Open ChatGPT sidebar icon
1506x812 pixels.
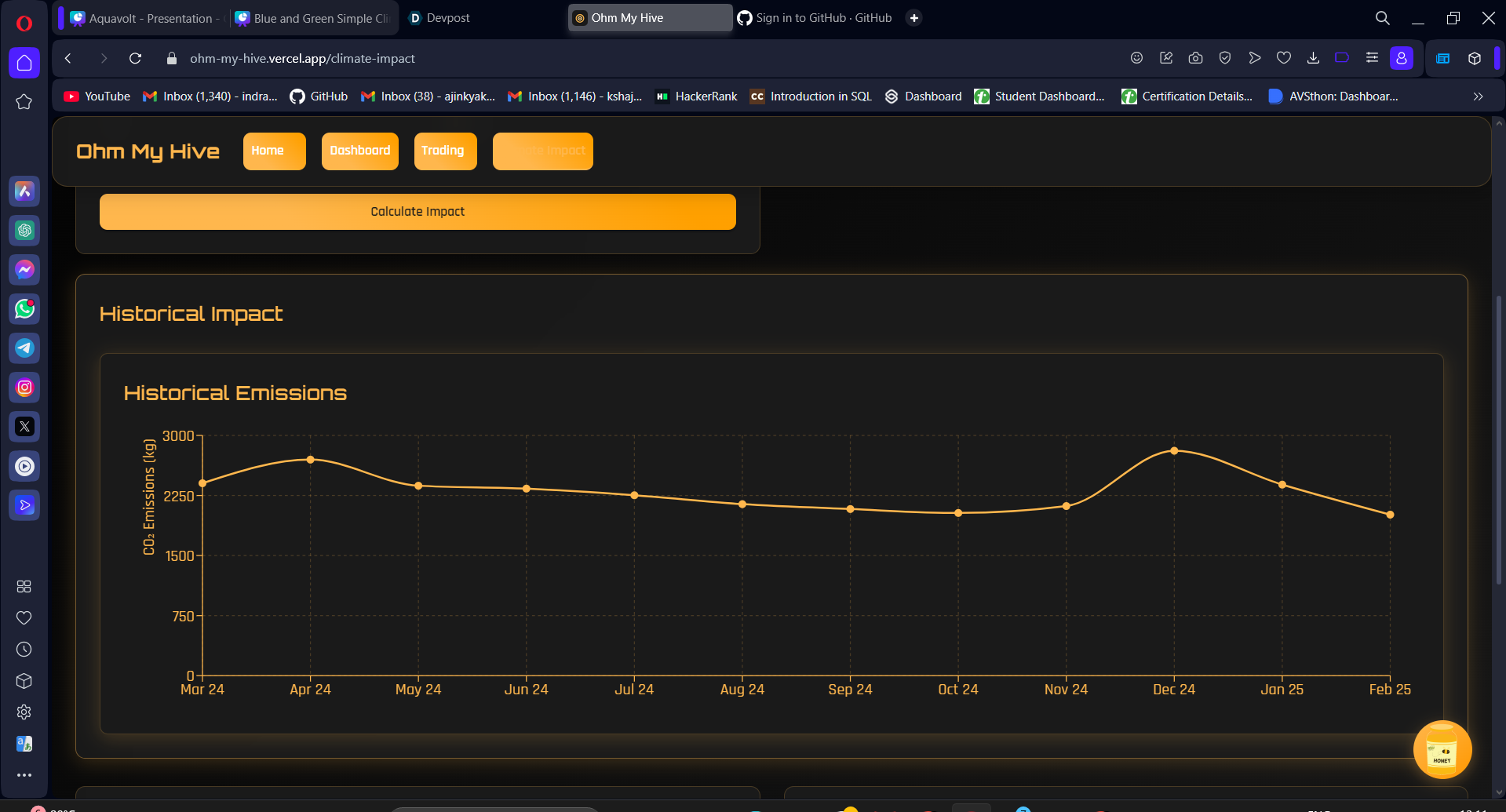pyautogui.click(x=24, y=231)
